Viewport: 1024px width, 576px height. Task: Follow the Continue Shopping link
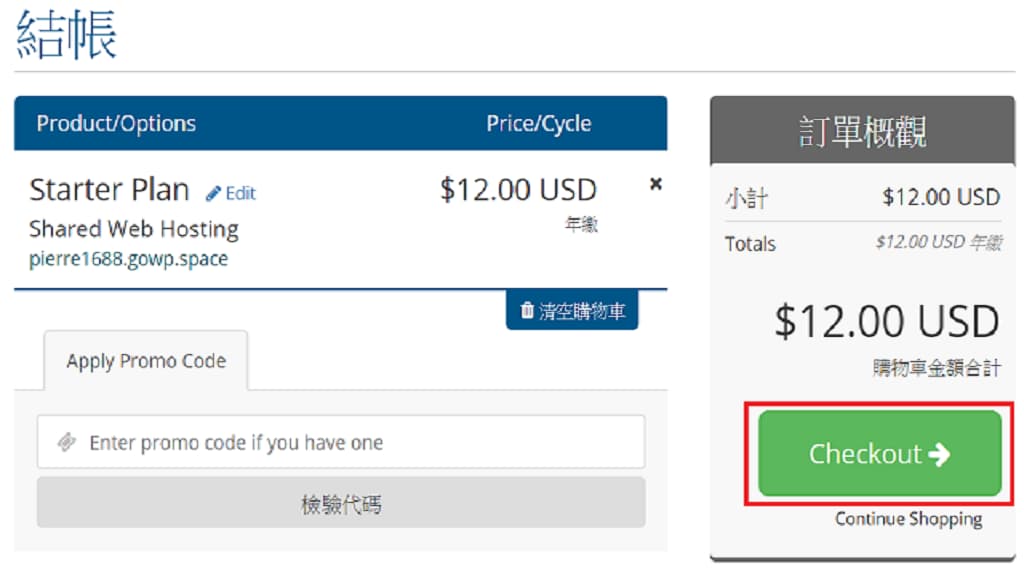908,519
